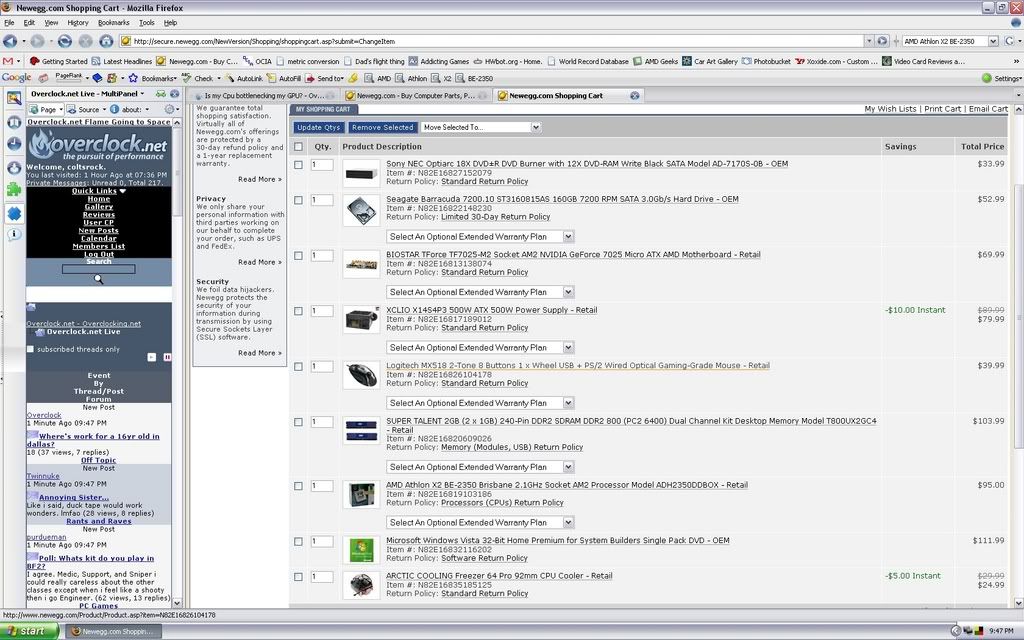Open the Photobucket bookmark
Image resolution: width=1024 pixels, height=640 pixels.
coord(766,61)
